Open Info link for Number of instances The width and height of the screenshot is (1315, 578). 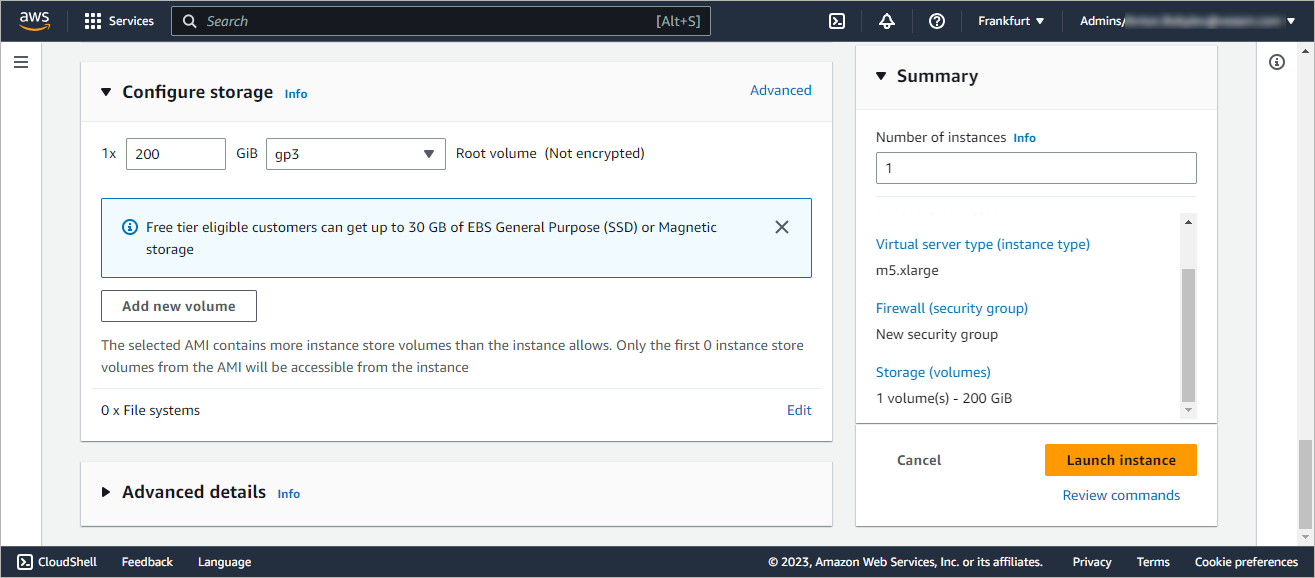click(x=1025, y=138)
